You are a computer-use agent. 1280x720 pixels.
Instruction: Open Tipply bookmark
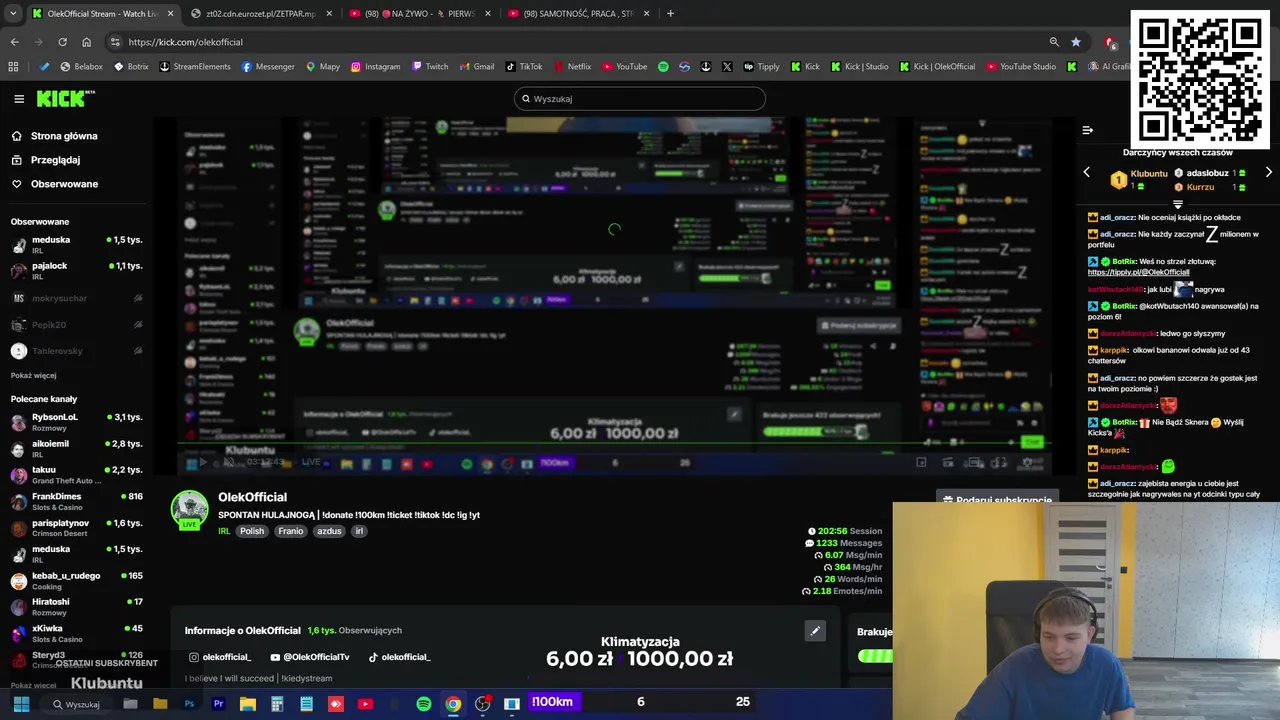click(761, 67)
